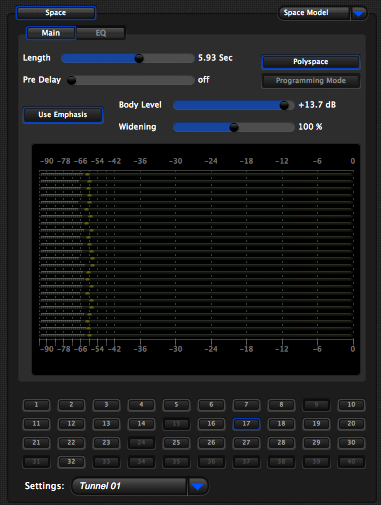Select preset slot 10
381x505 pixels.
[x=351, y=405]
